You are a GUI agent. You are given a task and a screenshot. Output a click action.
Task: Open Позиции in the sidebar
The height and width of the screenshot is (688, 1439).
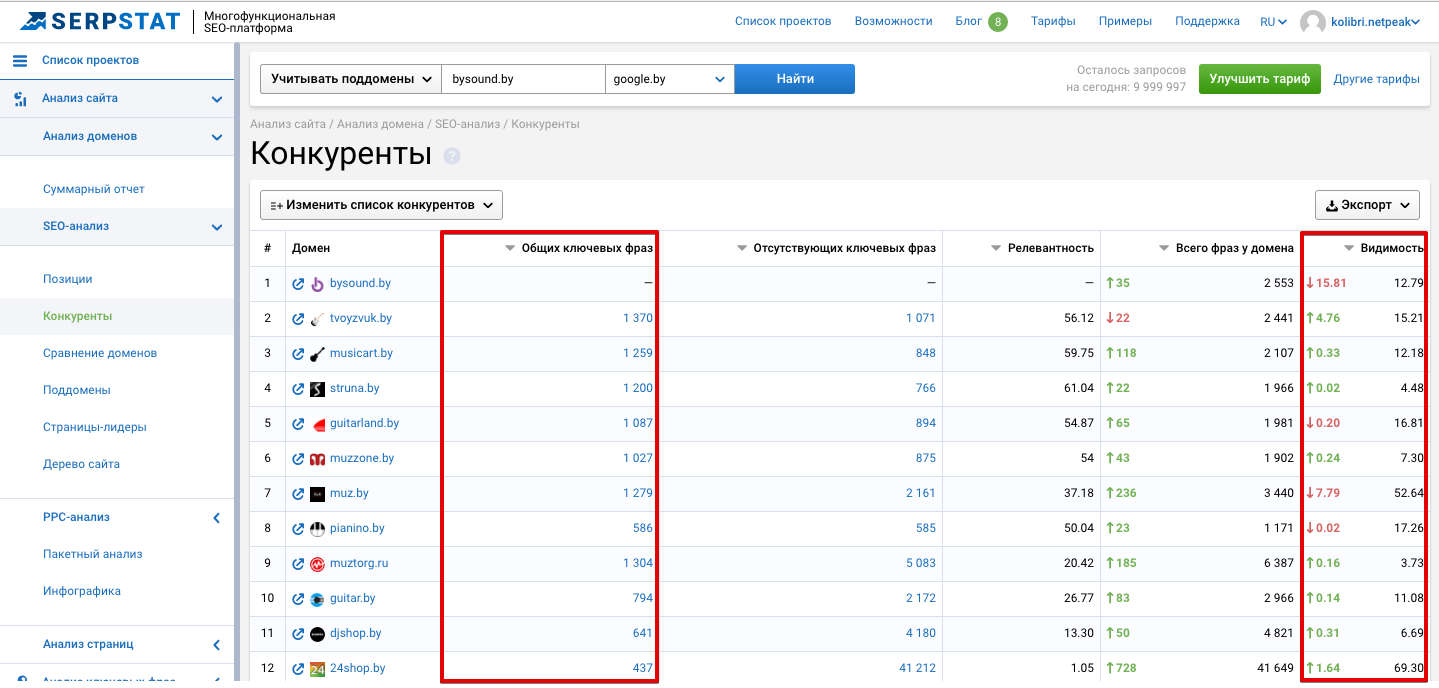click(68, 280)
